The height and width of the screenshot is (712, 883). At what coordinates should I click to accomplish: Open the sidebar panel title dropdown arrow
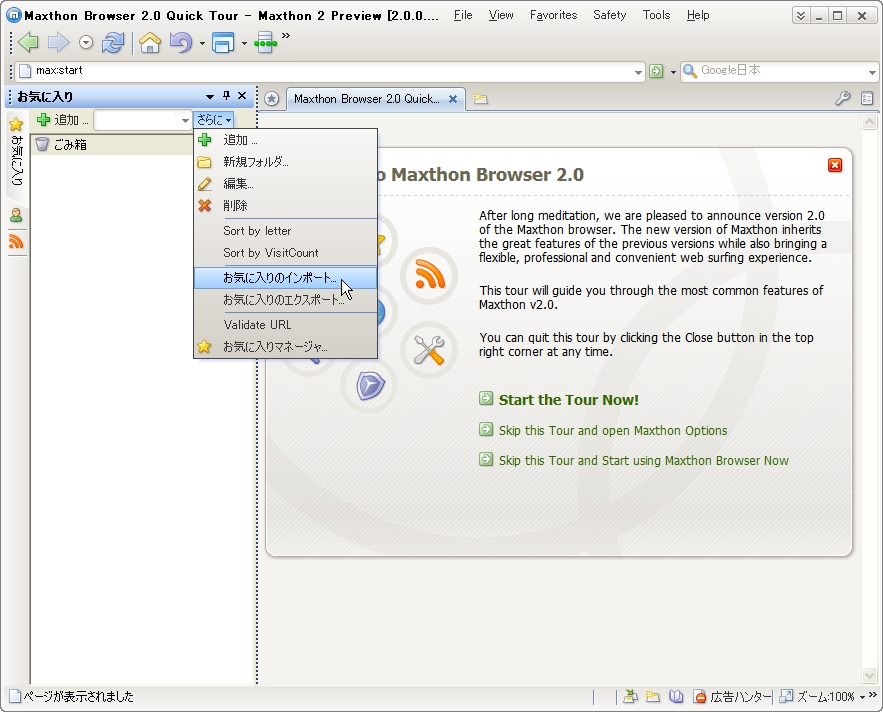[209, 97]
